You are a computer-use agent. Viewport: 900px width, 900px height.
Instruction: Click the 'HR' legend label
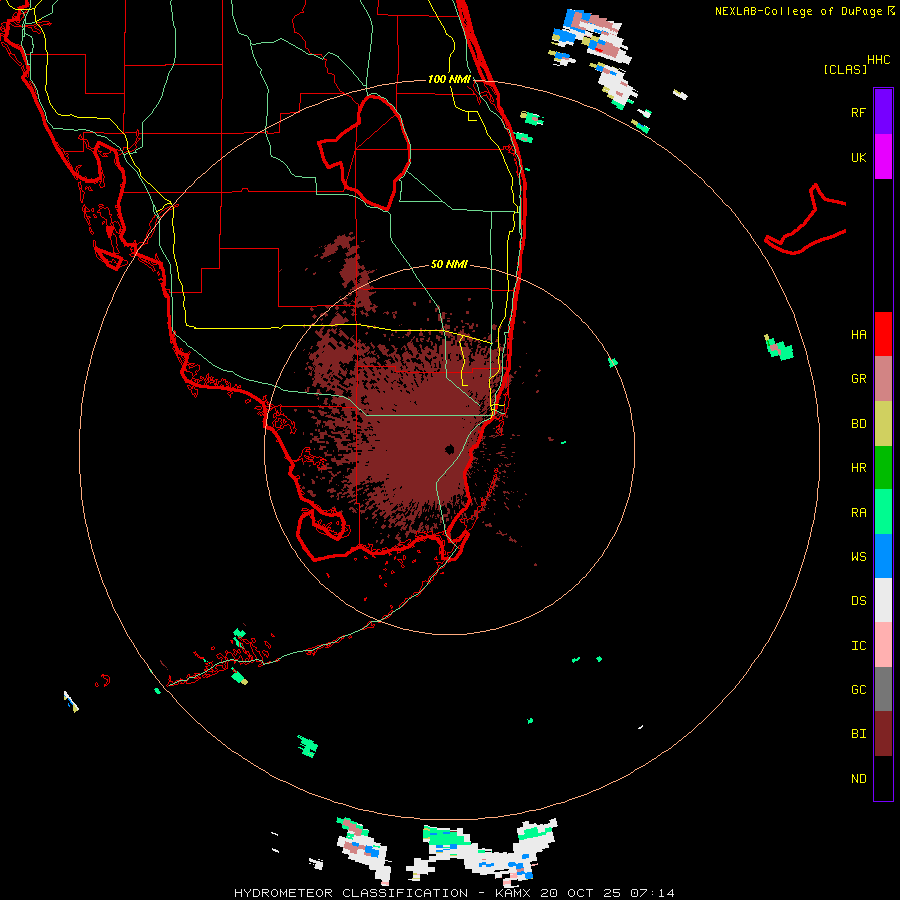[858, 468]
